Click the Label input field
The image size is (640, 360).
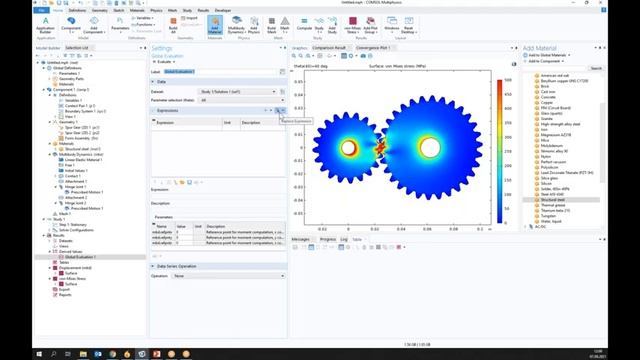tap(221, 72)
